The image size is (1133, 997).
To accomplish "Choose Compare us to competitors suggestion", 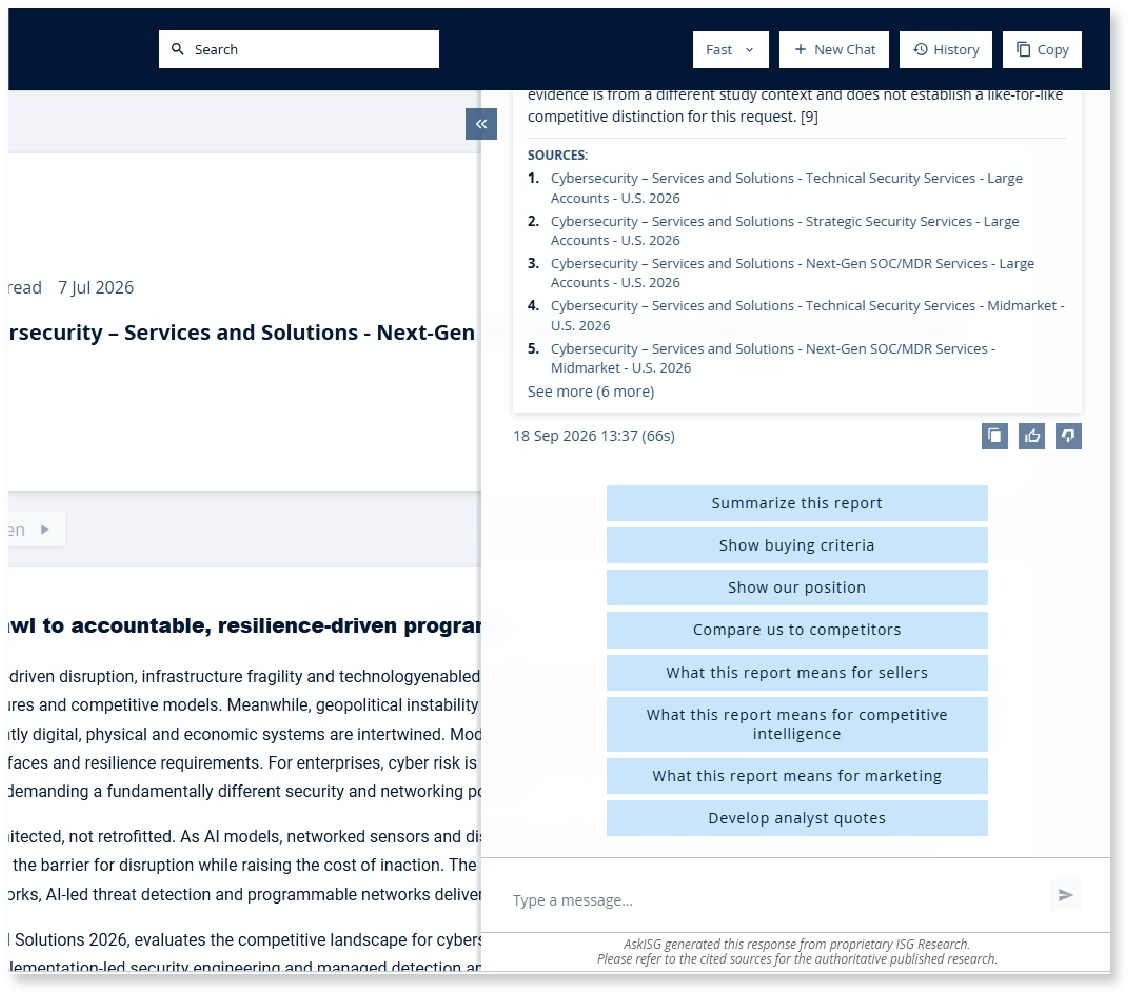I will tap(797, 630).
